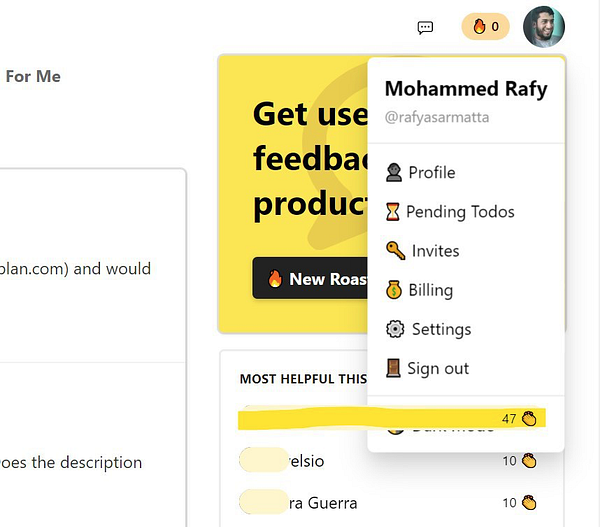
Task: Switch to the For Me tab
Action: [x=33, y=77]
